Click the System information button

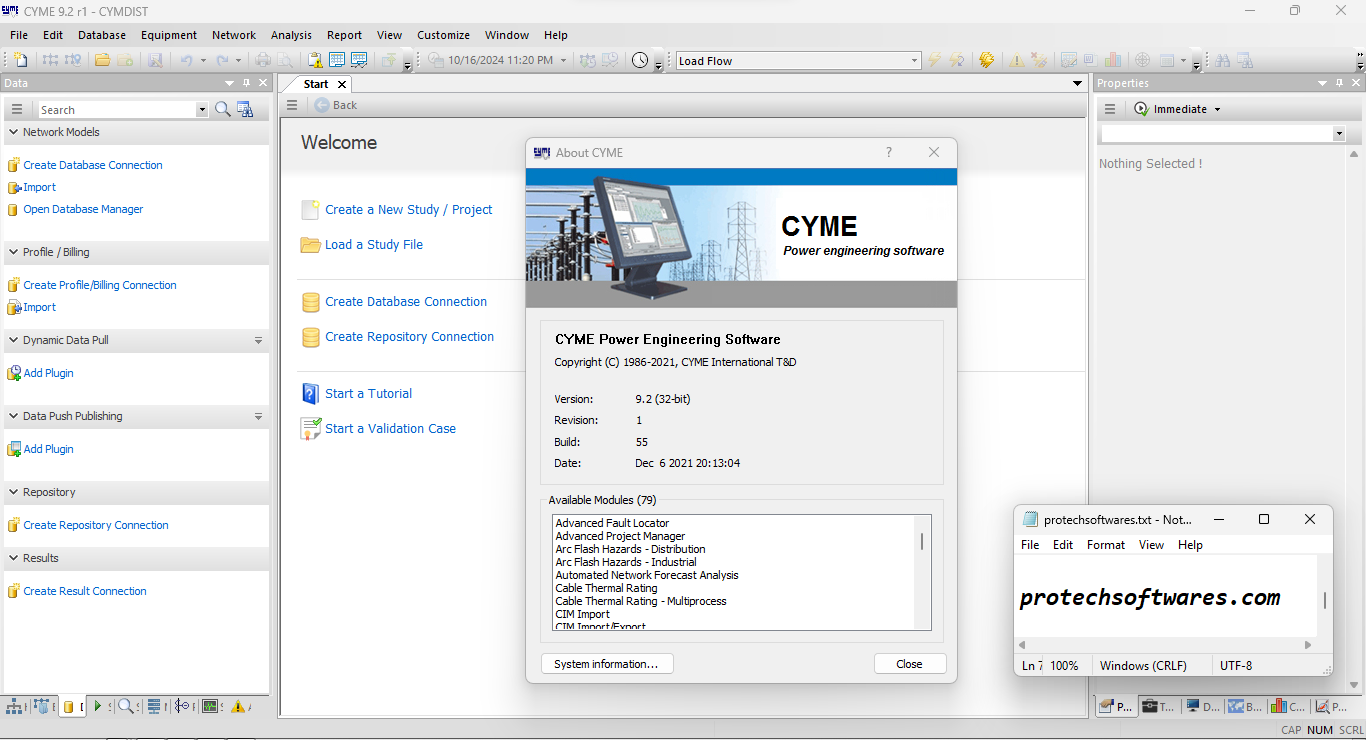[x=607, y=664]
